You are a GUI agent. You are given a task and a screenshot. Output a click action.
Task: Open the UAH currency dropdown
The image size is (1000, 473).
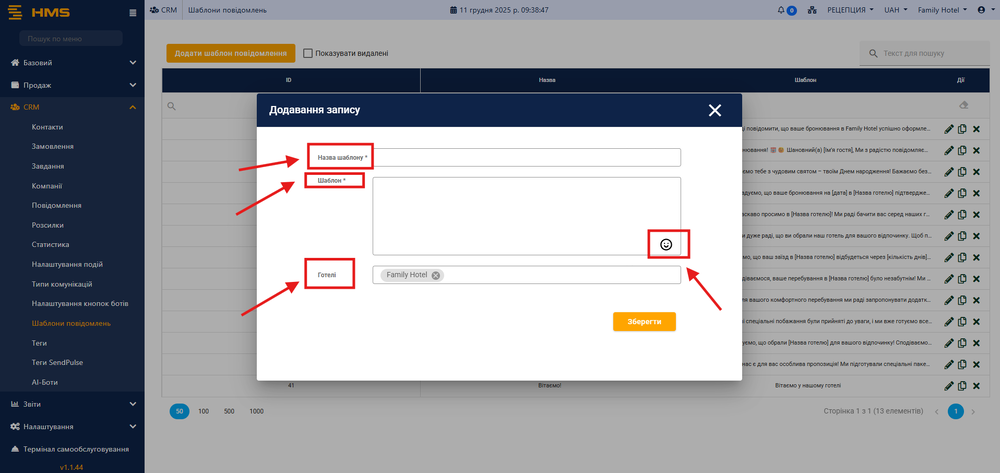coord(893,9)
